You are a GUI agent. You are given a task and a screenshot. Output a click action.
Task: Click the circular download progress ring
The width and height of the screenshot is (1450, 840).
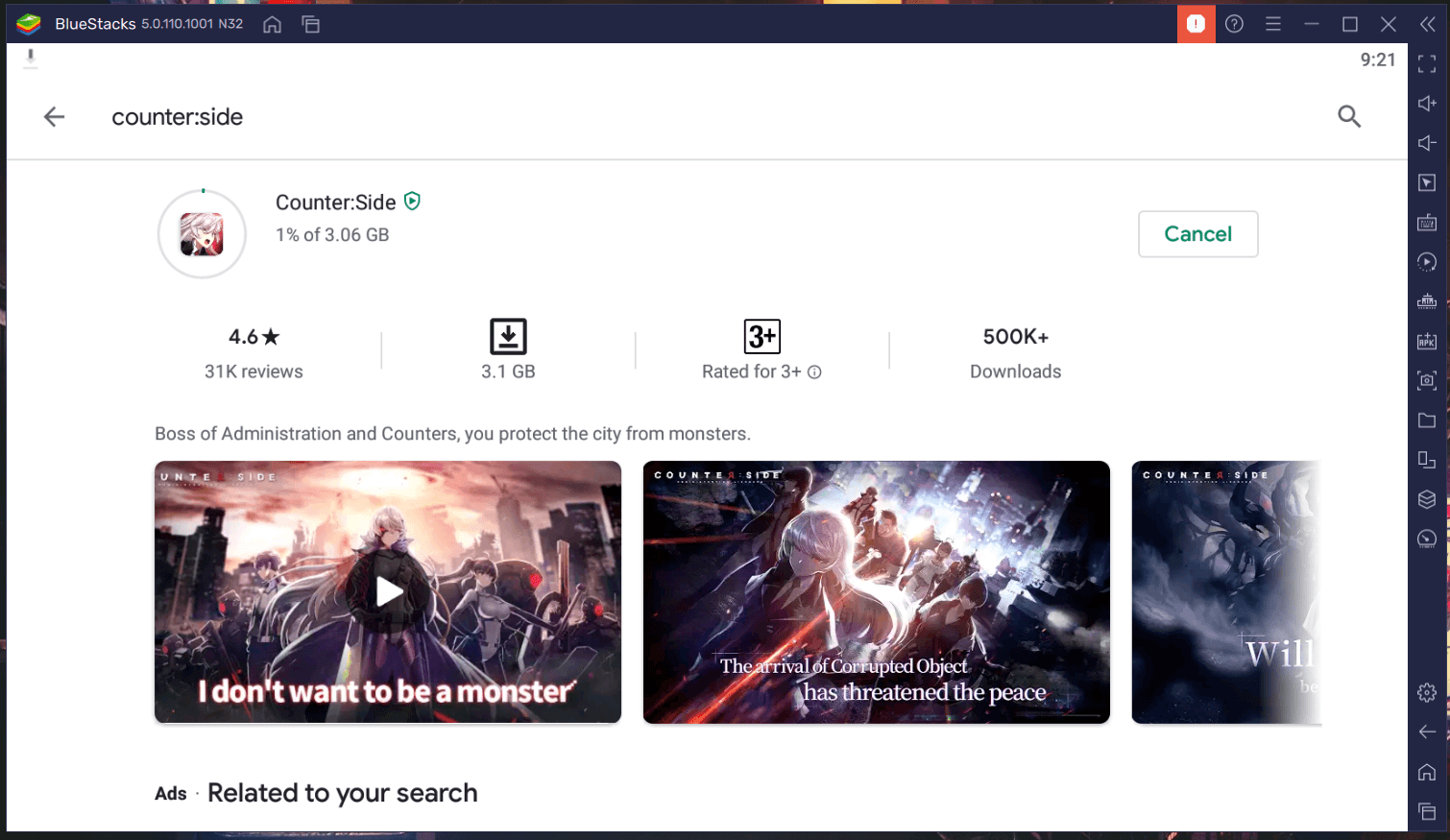point(202,234)
